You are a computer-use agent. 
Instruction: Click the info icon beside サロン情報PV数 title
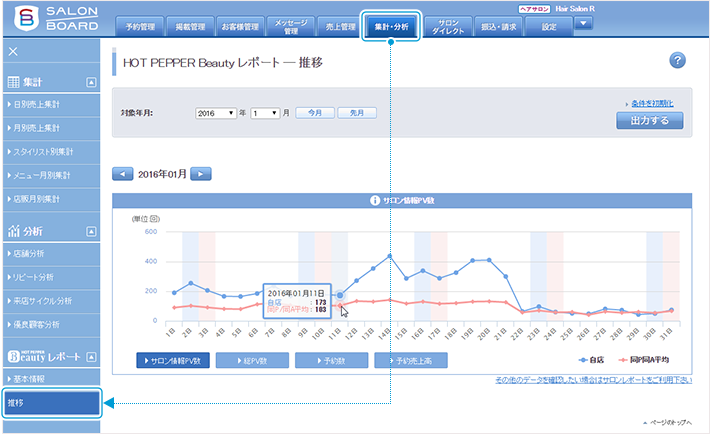click(374, 200)
